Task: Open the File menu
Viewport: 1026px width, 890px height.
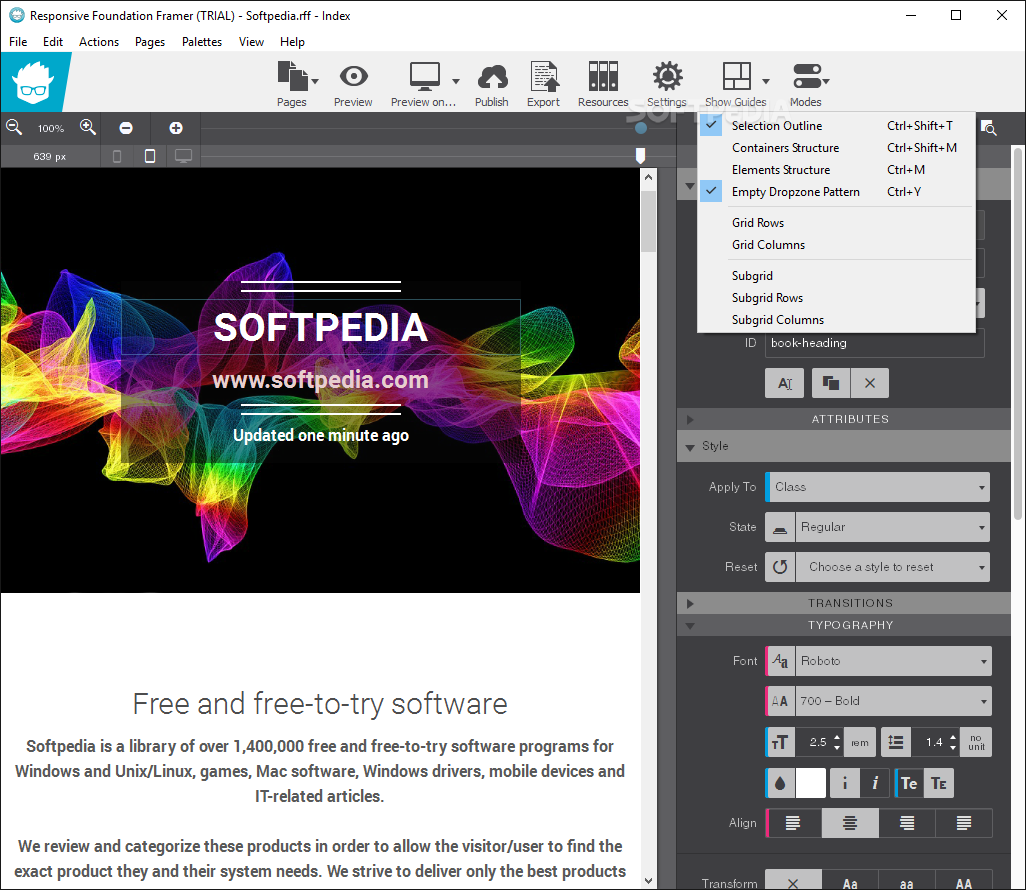Action: click(x=18, y=42)
